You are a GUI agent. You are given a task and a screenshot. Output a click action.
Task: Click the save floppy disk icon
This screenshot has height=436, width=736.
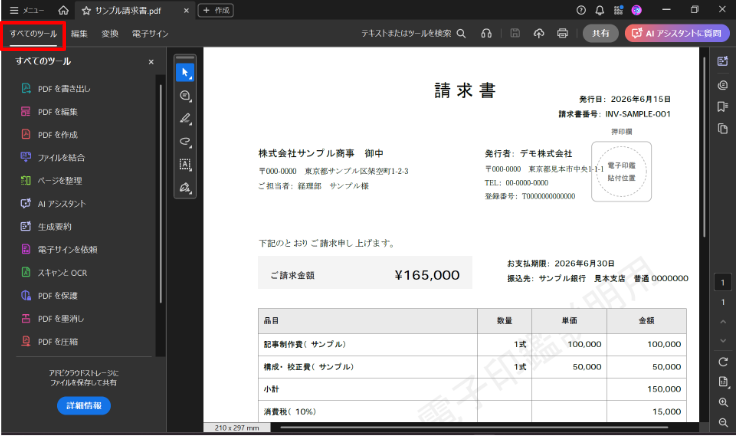click(515, 33)
